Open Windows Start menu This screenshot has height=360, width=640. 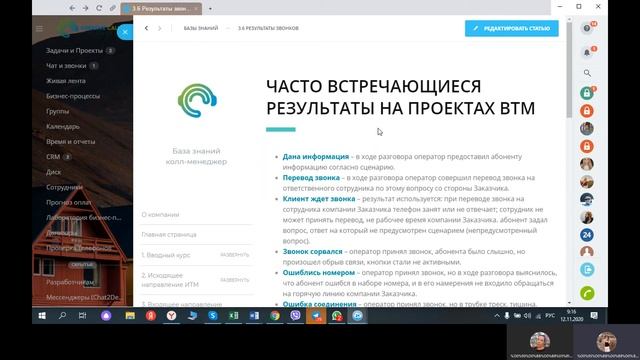click(x=42, y=316)
